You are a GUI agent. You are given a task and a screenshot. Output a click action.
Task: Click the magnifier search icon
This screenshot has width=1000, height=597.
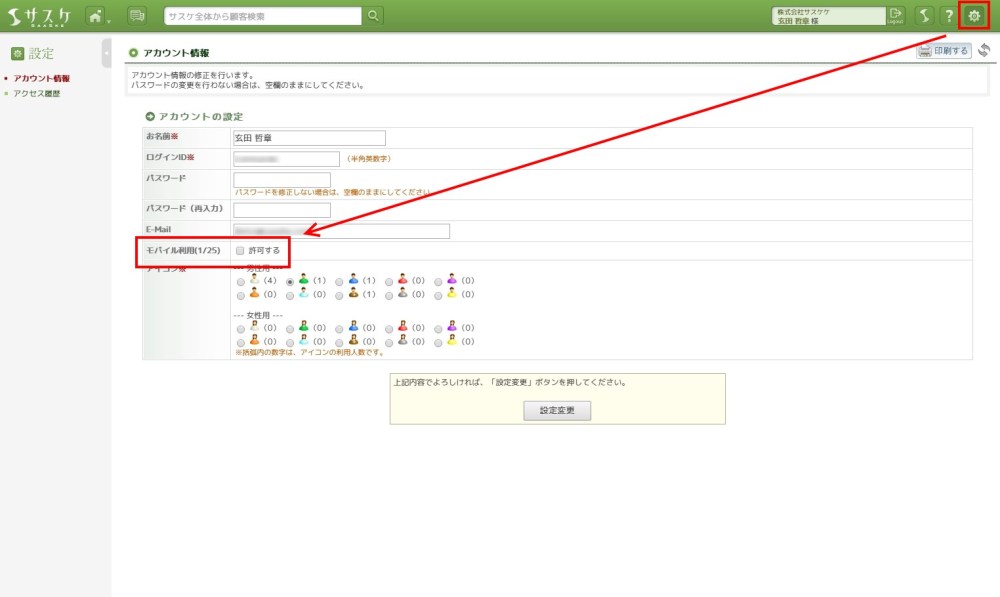pyautogui.click(x=373, y=15)
